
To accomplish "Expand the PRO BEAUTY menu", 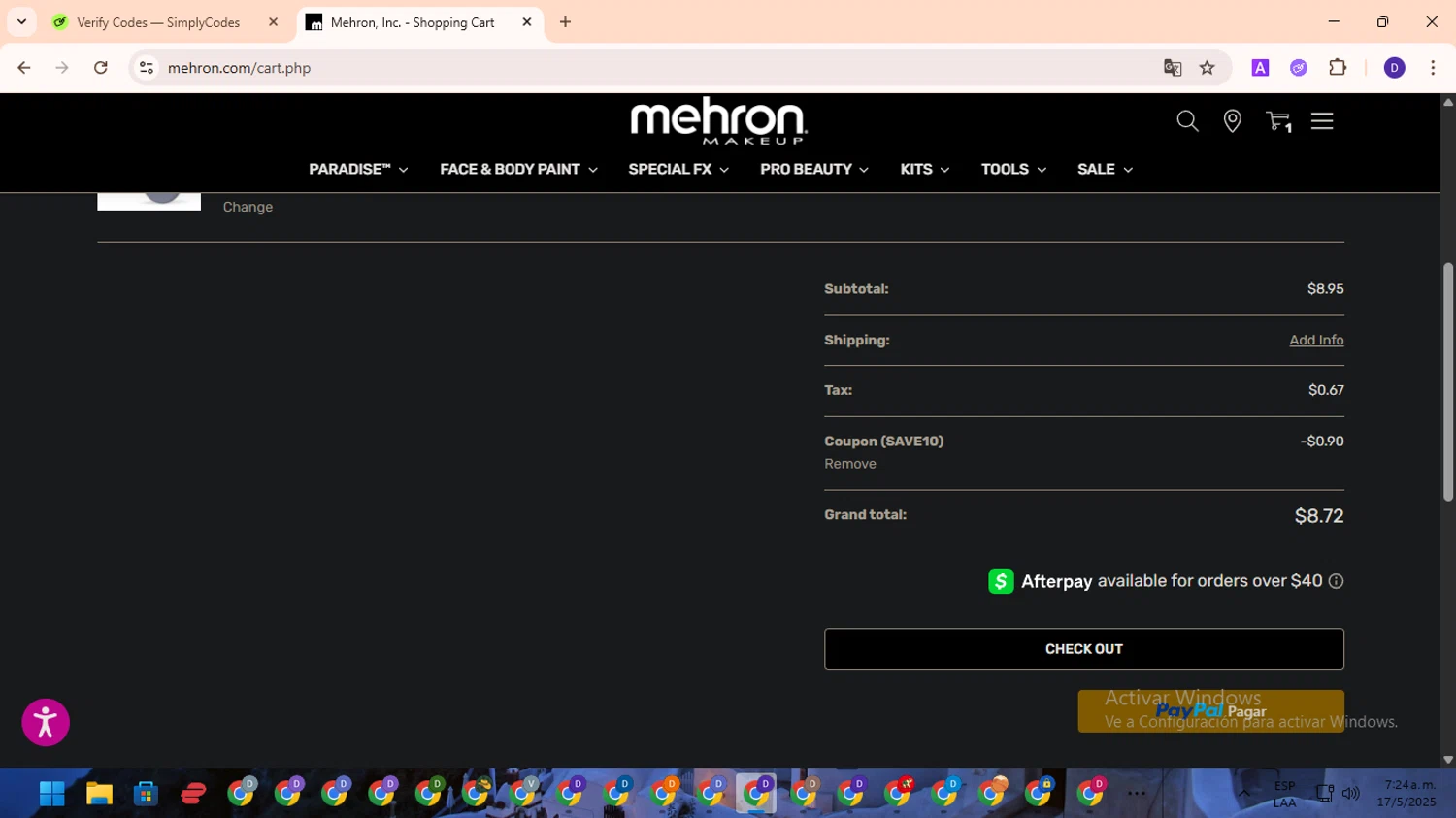I will pyautogui.click(x=814, y=169).
